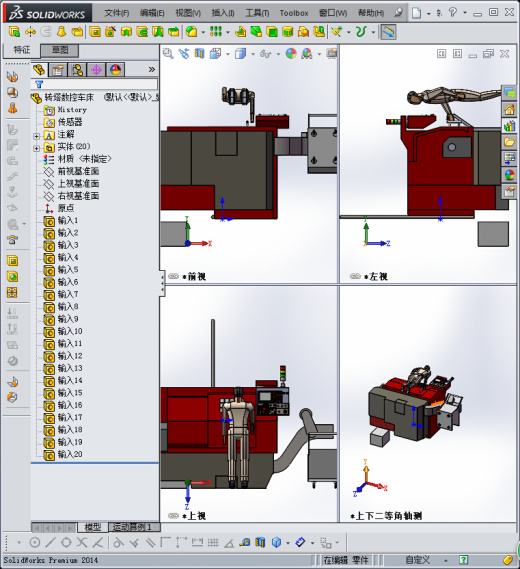Click the Zoom to Area magnifier icon

coord(168,54)
